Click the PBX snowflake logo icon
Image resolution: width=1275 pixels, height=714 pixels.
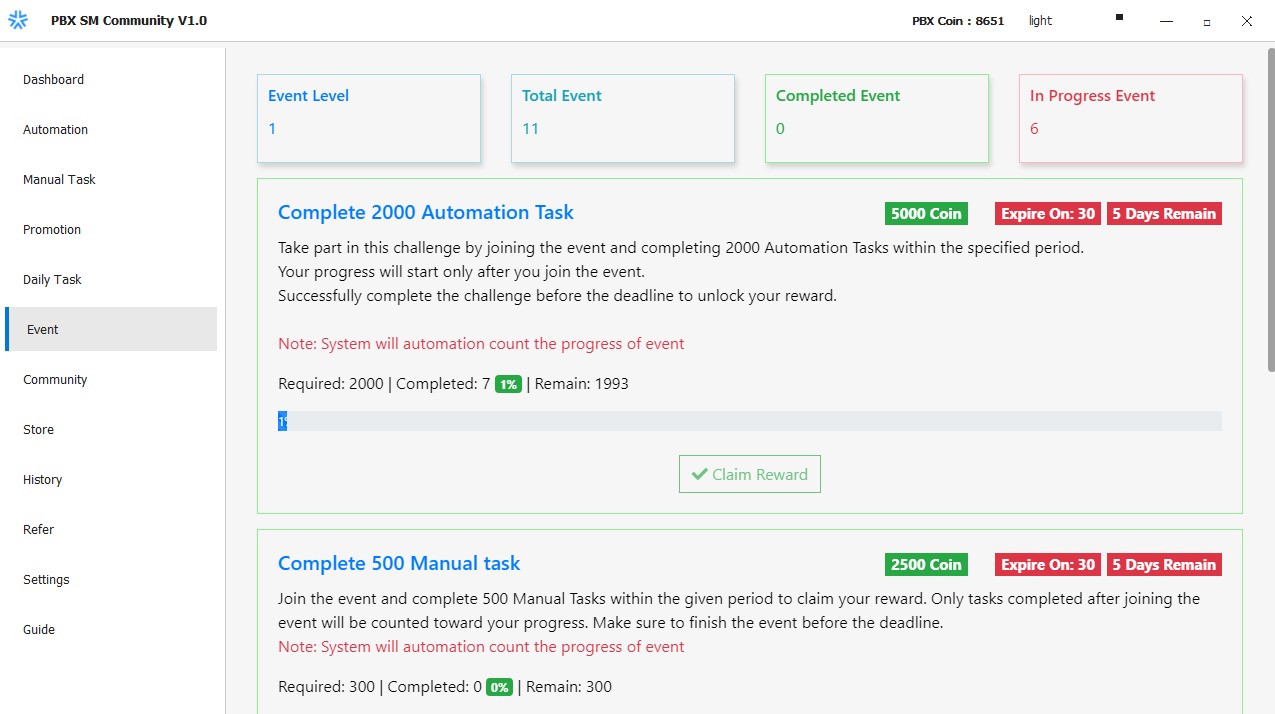point(18,20)
